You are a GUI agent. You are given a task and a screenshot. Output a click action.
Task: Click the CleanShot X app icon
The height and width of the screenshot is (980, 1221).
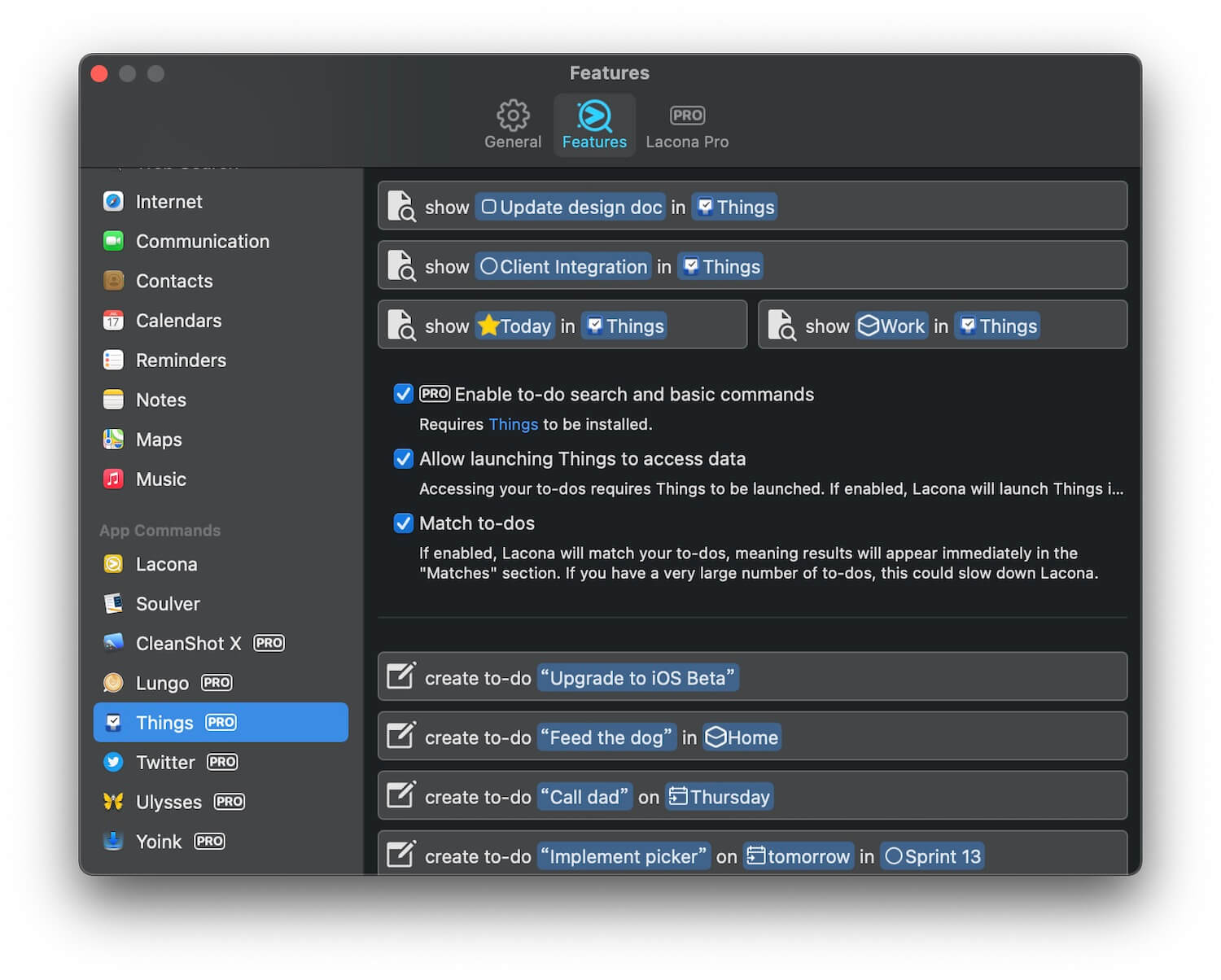coord(113,643)
